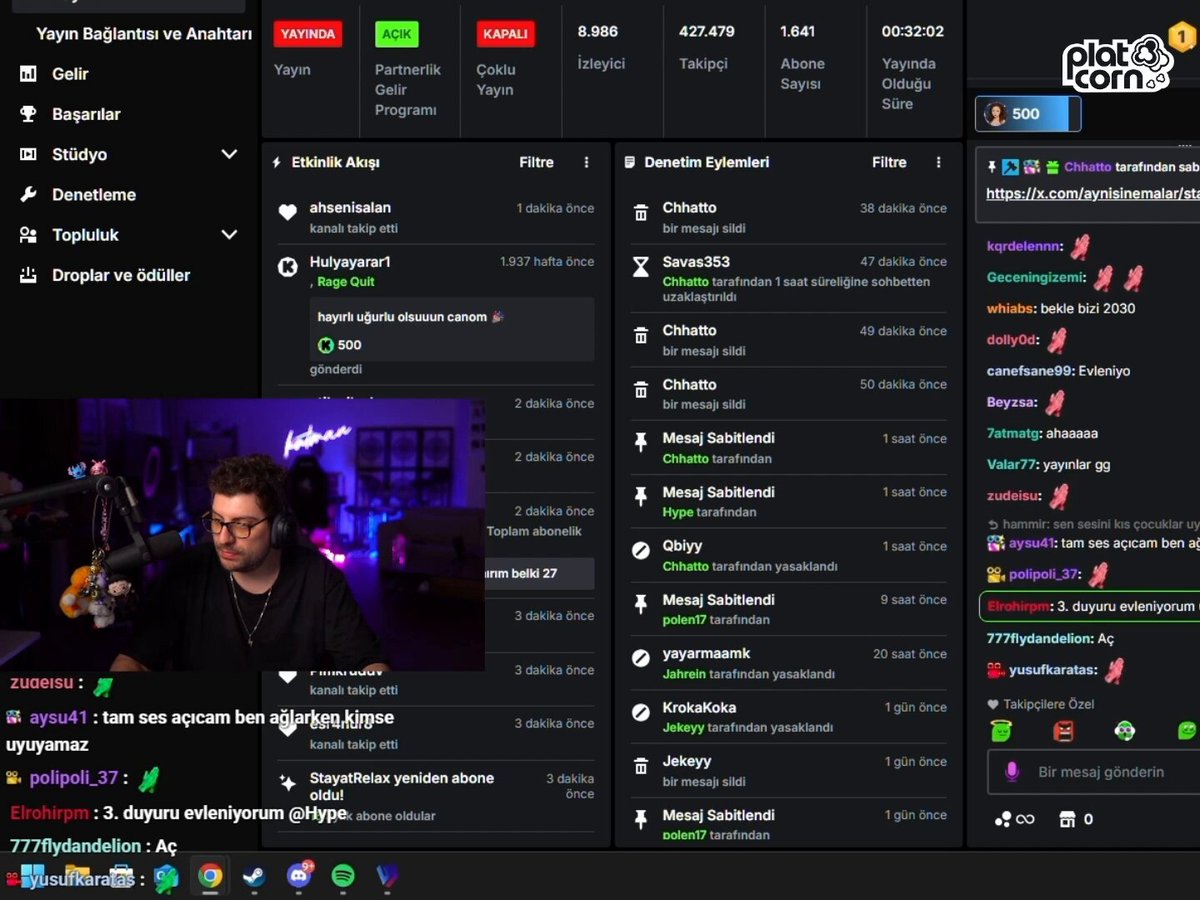
Task: Click the 500 gifter leaderboard chip
Action: tap(1028, 114)
